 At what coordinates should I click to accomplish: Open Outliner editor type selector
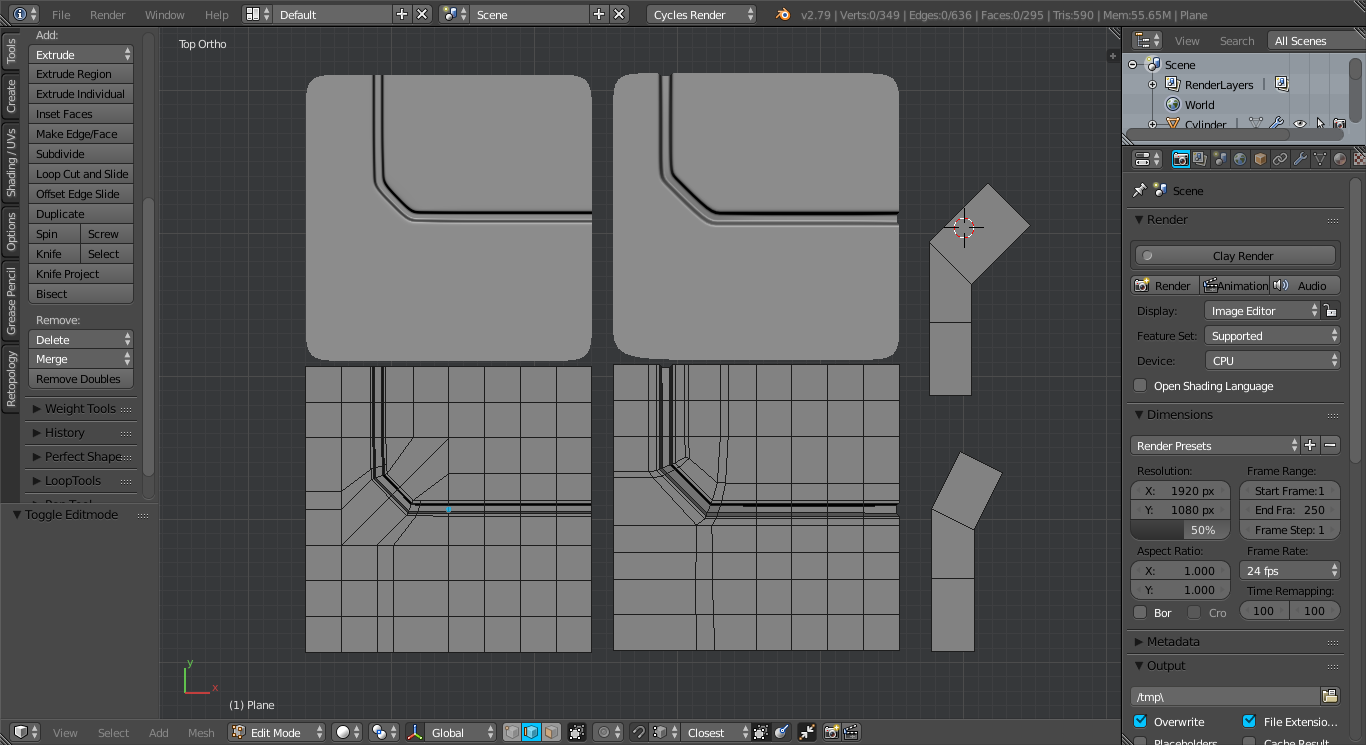[x=1147, y=40]
